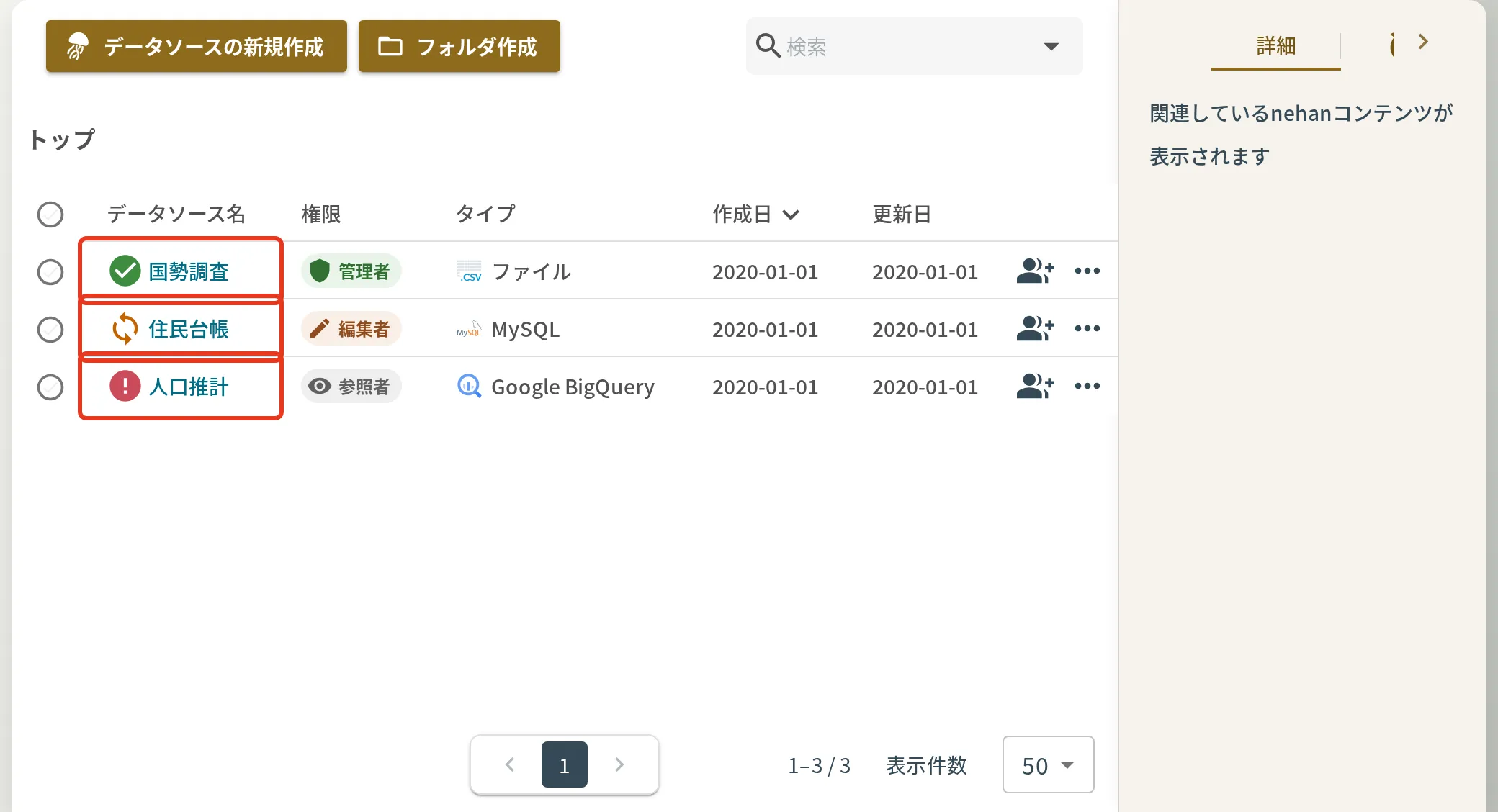The width and height of the screenshot is (1498, 812).
Task: Click the 権限 column header
Action: pyautogui.click(x=321, y=214)
